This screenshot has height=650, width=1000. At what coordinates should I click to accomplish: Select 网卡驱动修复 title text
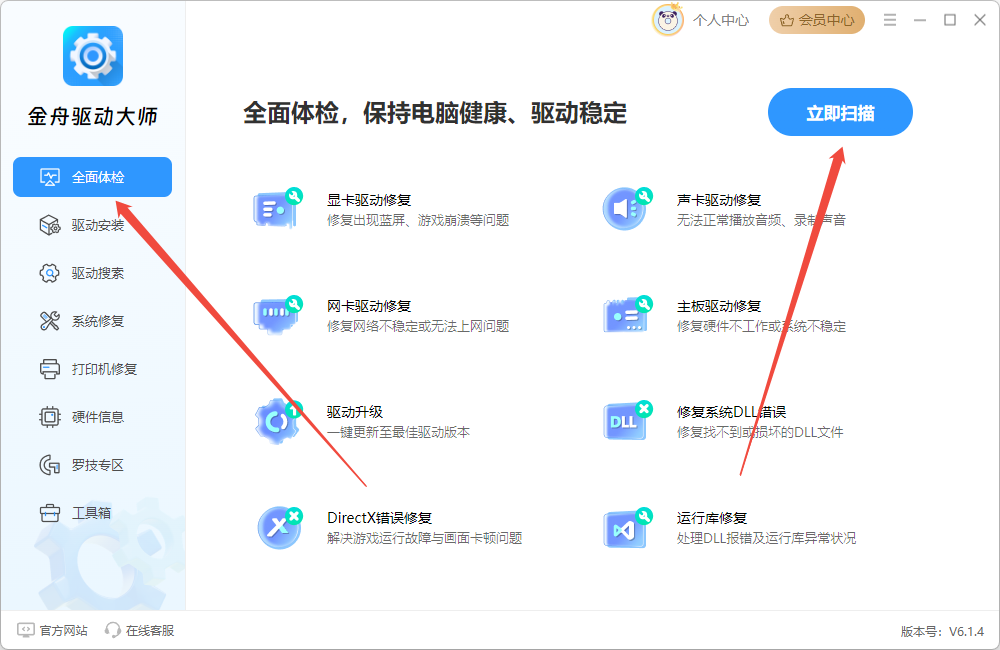tap(369, 306)
